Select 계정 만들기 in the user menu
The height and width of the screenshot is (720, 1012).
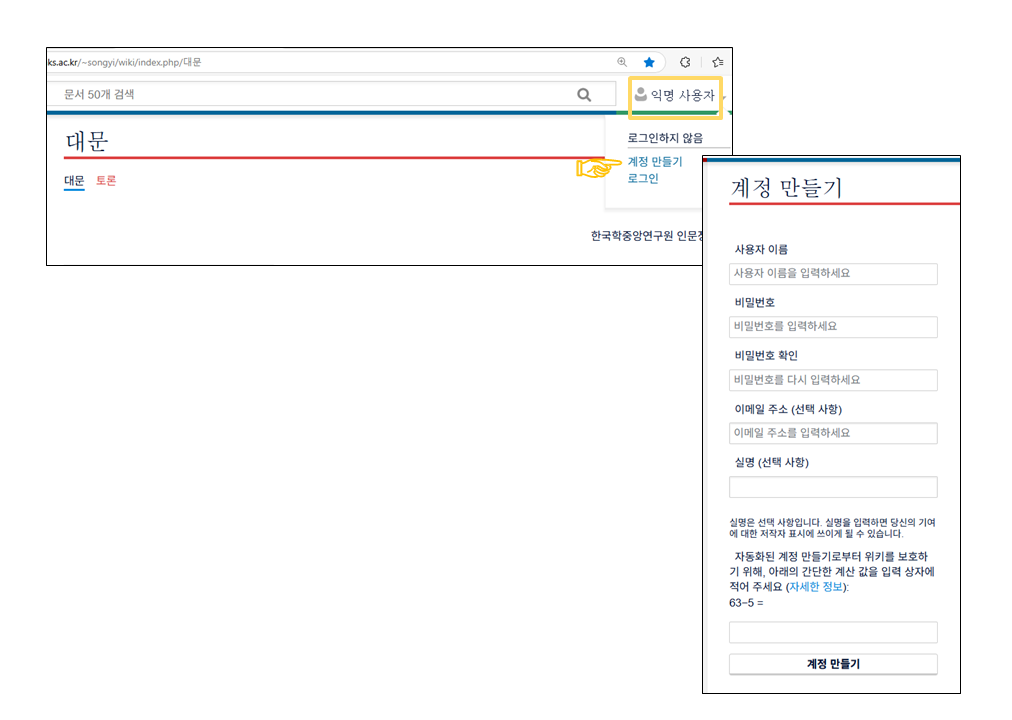[654, 161]
